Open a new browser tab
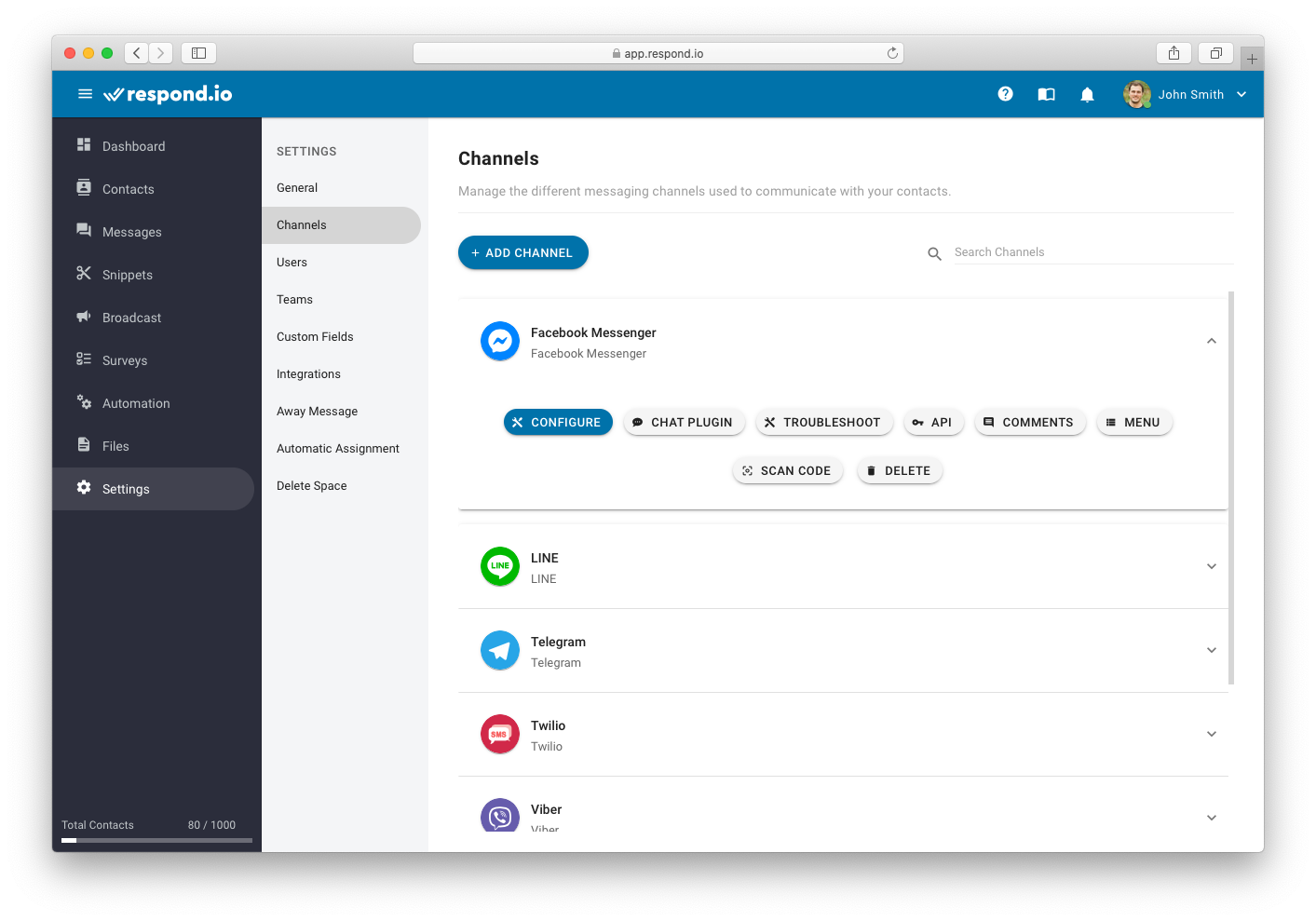This screenshot has width=1316, height=921. point(1252,59)
